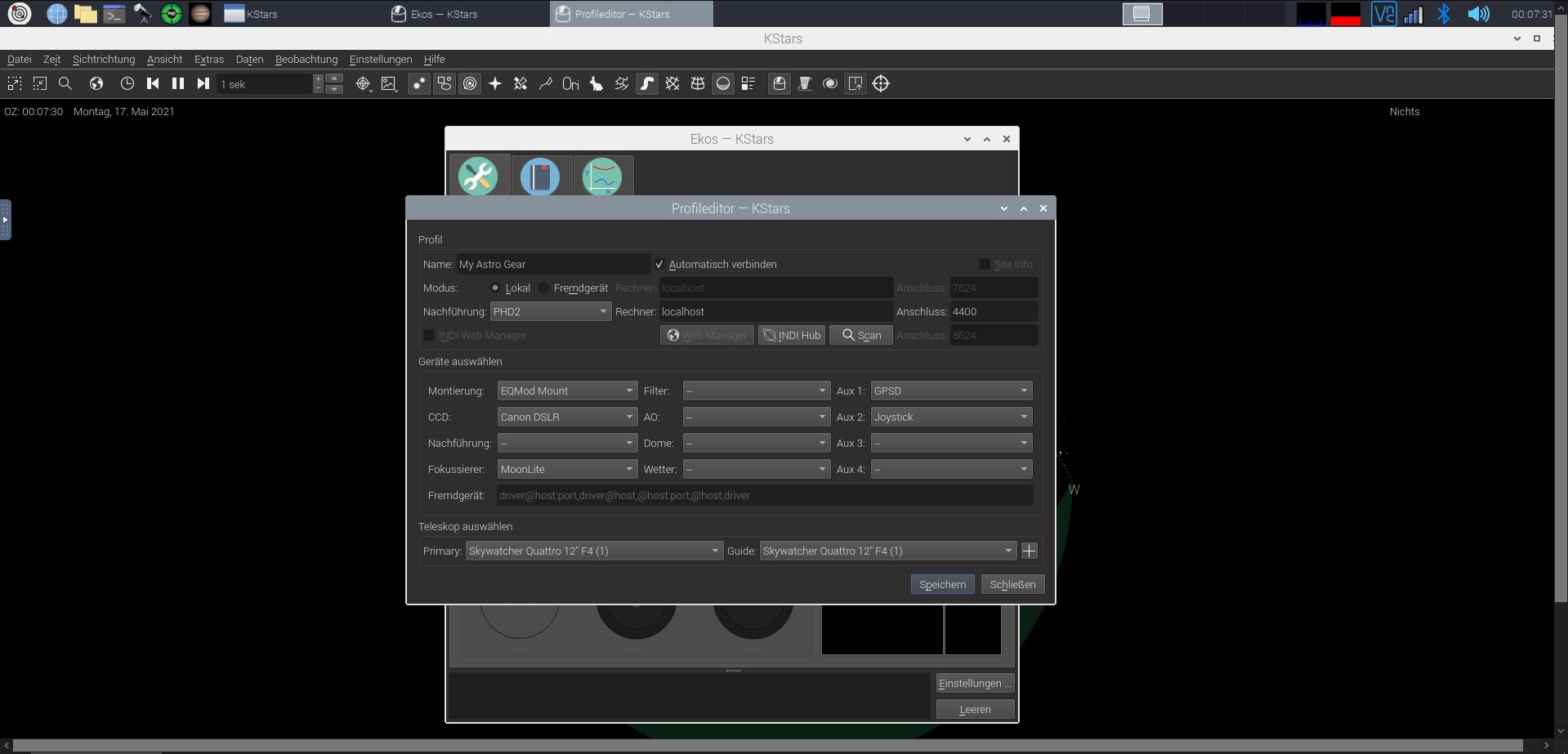Viewport: 1568px width, 754px height.
Task: Toggle constellation lines icon
Action: (x=546, y=83)
